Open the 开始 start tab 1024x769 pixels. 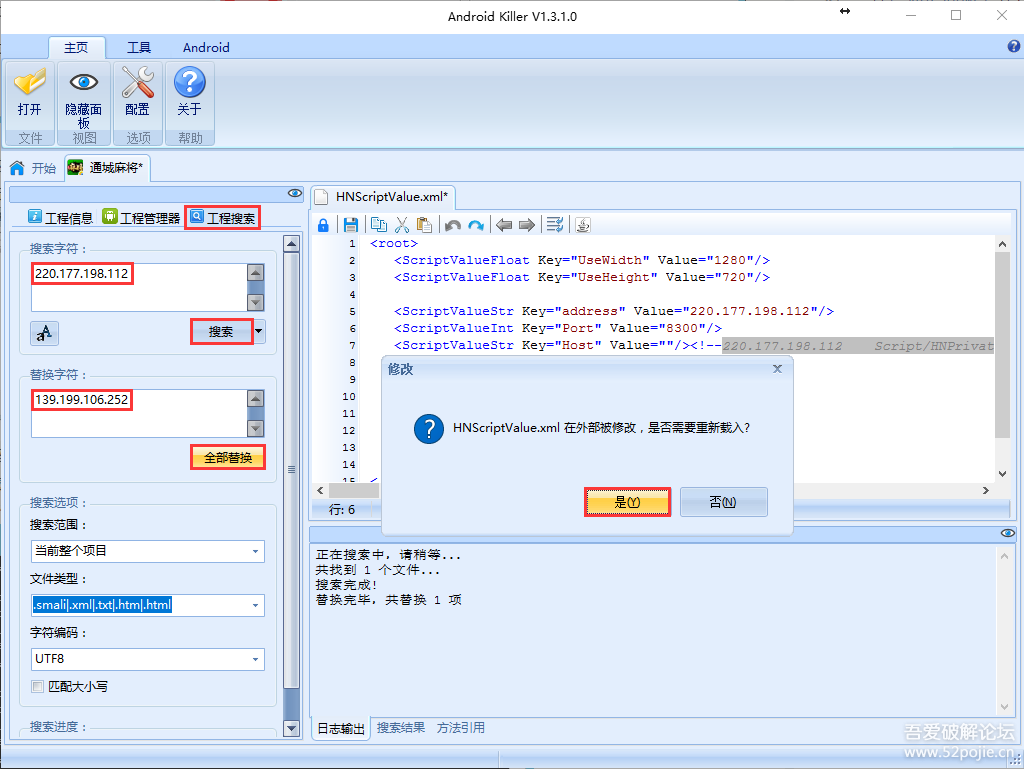pyautogui.click(x=34, y=168)
